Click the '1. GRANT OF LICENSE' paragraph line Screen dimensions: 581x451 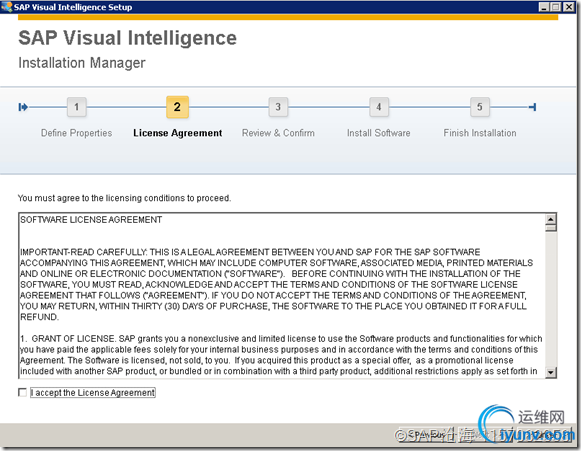coord(281,339)
